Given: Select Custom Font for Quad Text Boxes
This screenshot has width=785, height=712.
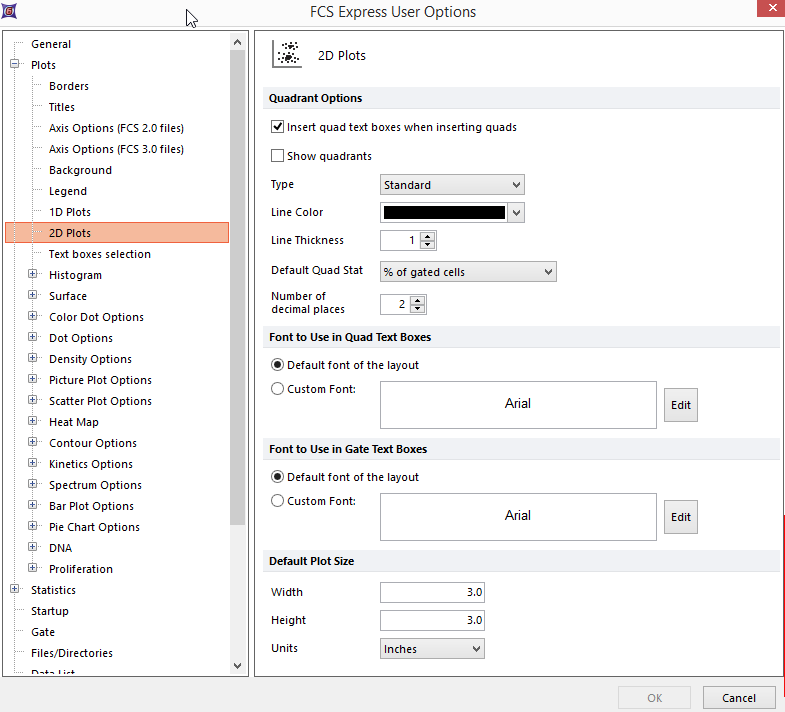Looking at the screenshot, I should pos(278,389).
